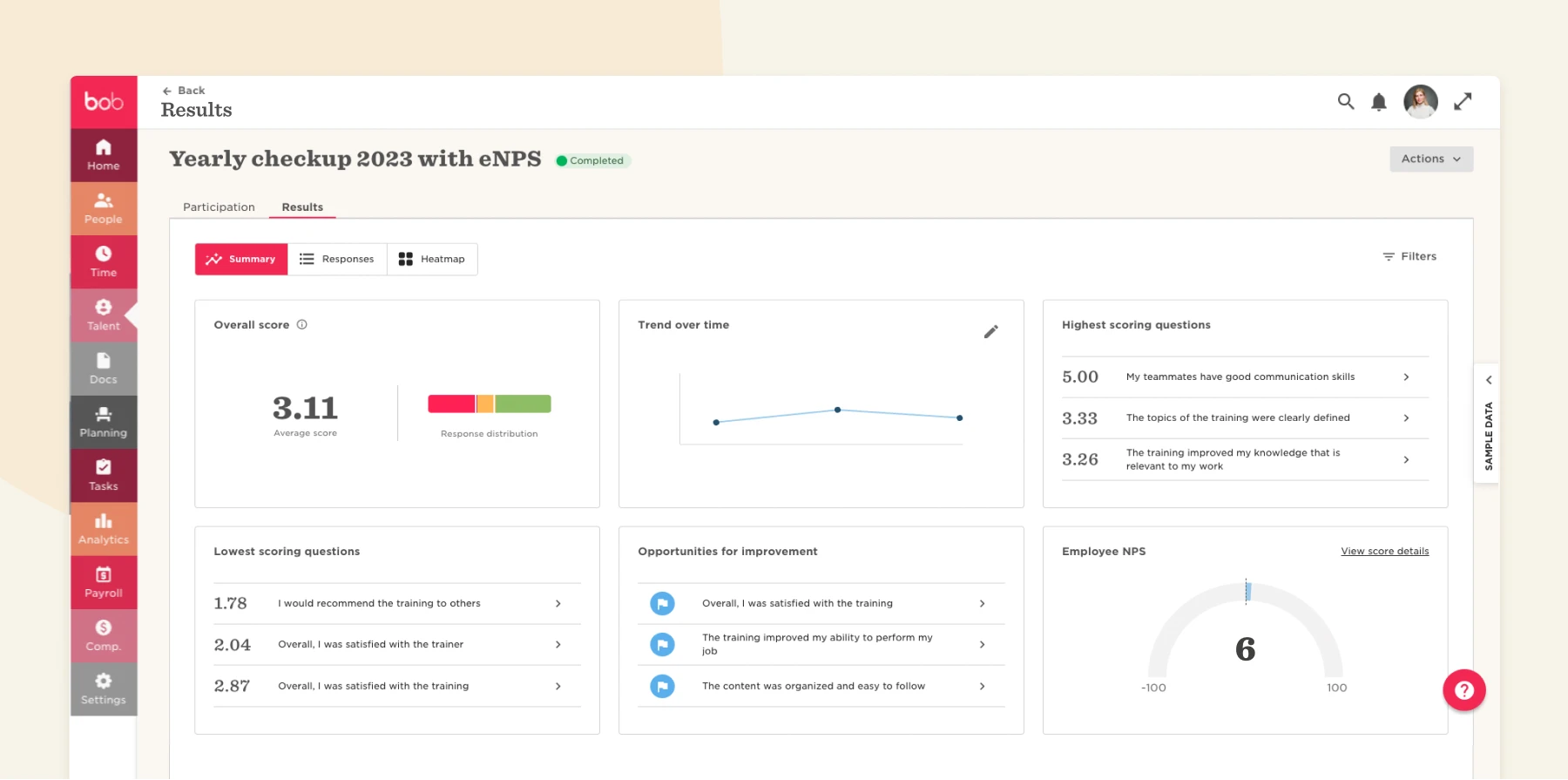Click flag icon for 'satisfied with the training'

663,603
